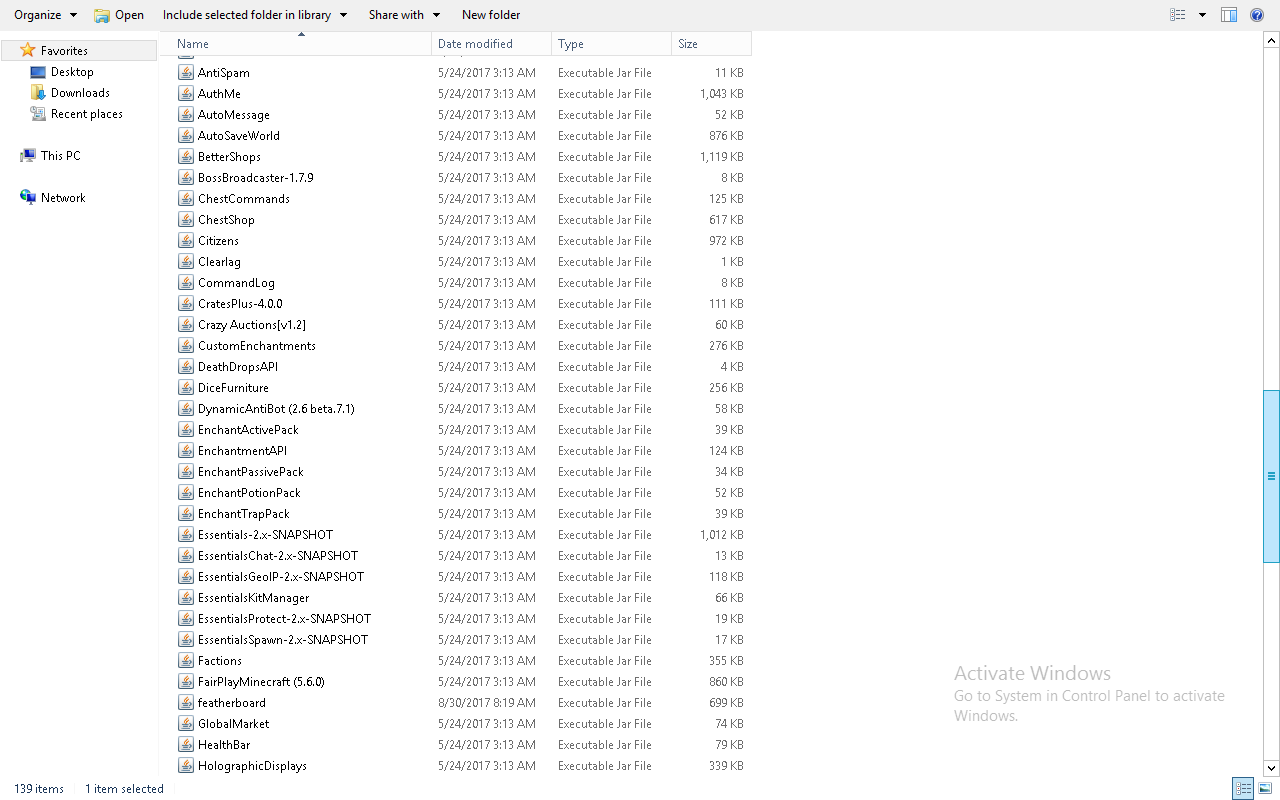Click the DiceFurniture jar file icon
This screenshot has height=800, width=1280.
point(186,387)
